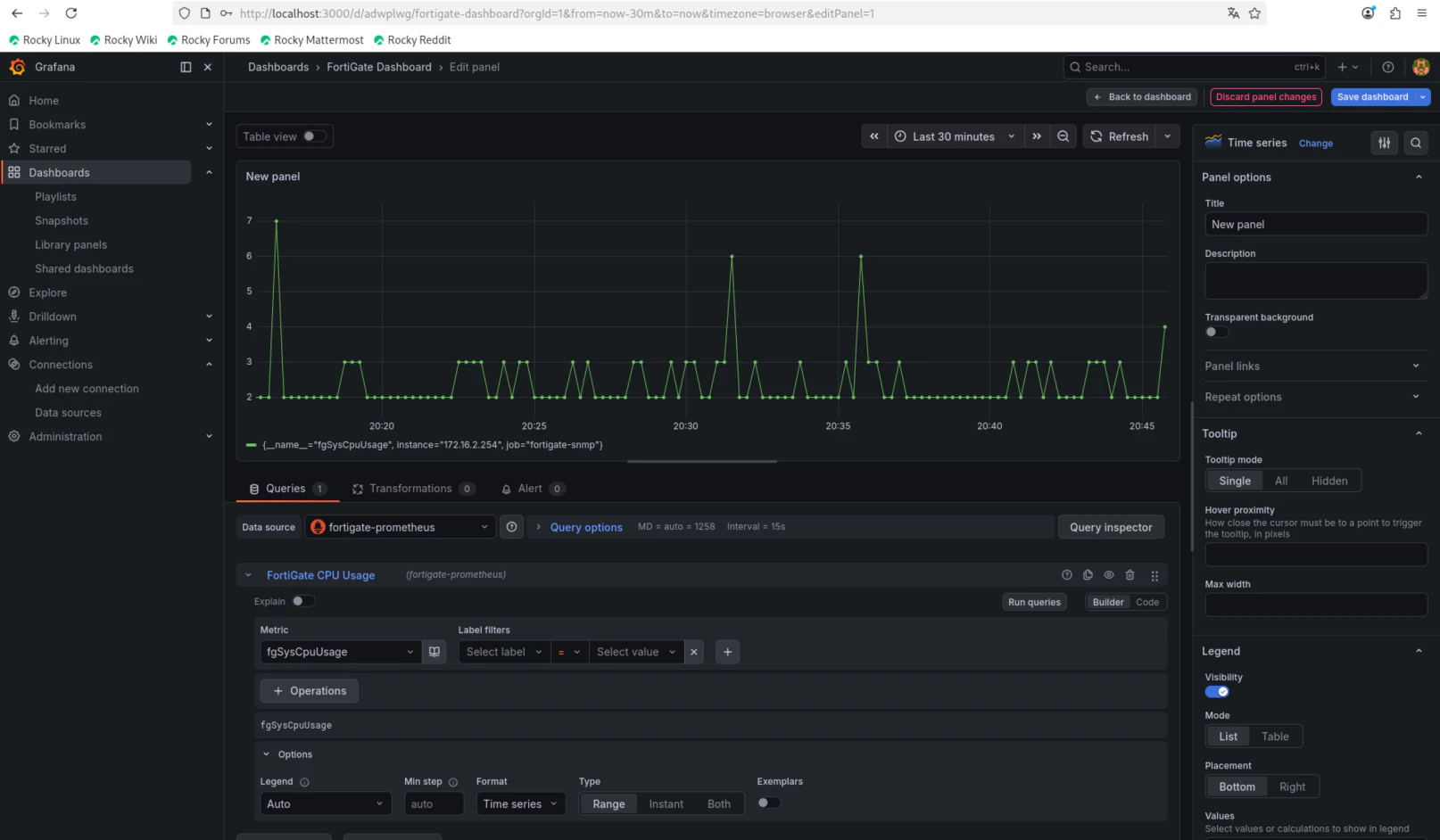The image size is (1440, 840).
Task: Expand Query options
Action: click(x=586, y=527)
